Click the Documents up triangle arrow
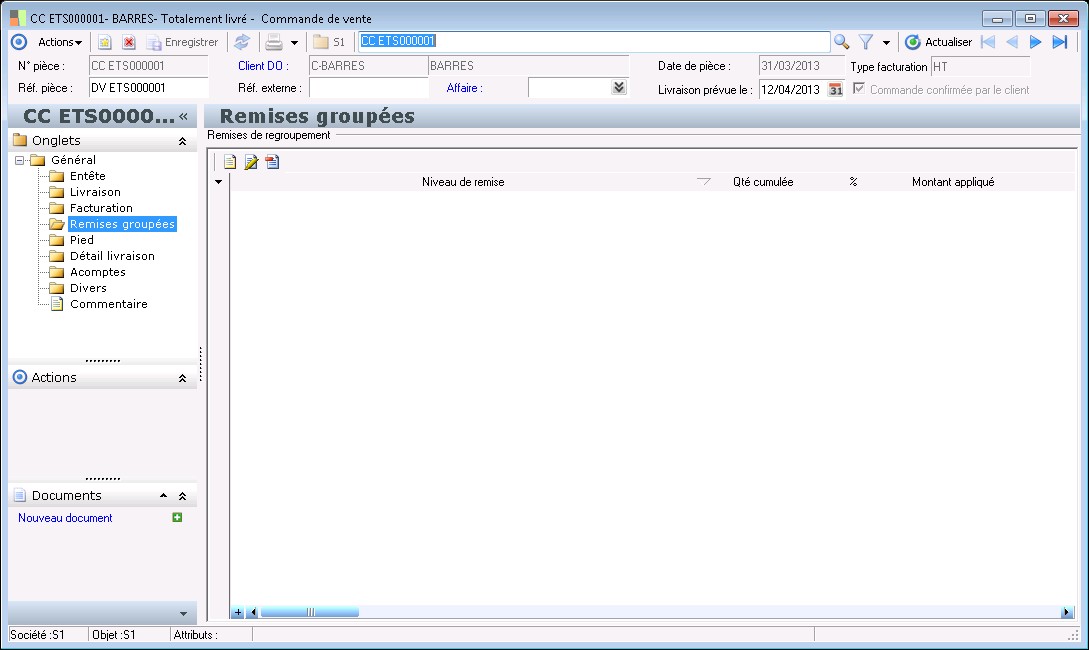 pos(163,496)
